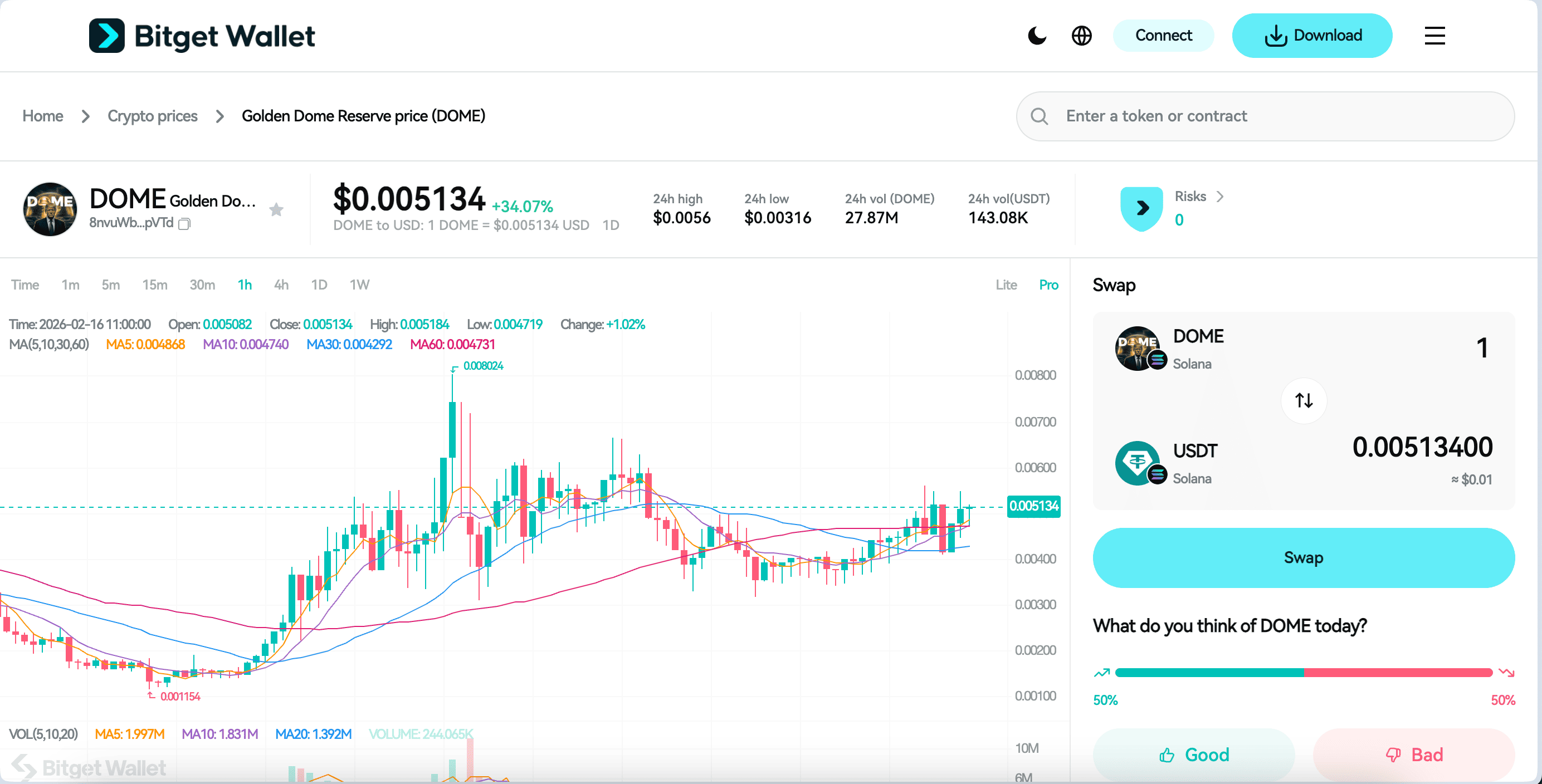This screenshot has width=1542, height=784.
Task: Copy the contract address 8nvuWb...pVTd
Action: [185, 224]
